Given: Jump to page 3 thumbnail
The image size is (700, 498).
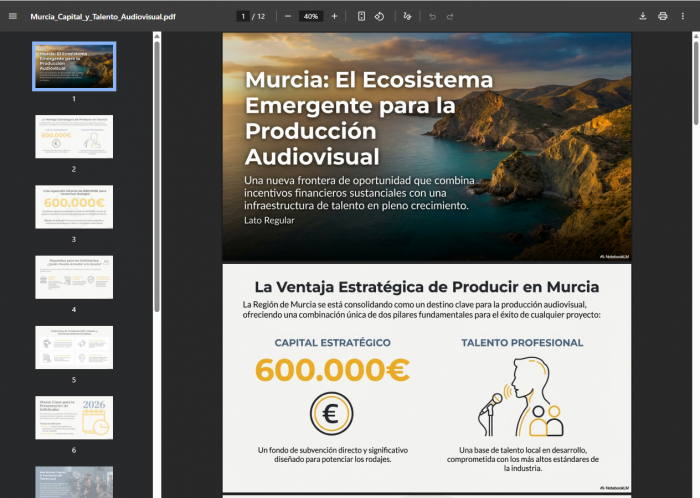Looking at the screenshot, I should click(74, 206).
